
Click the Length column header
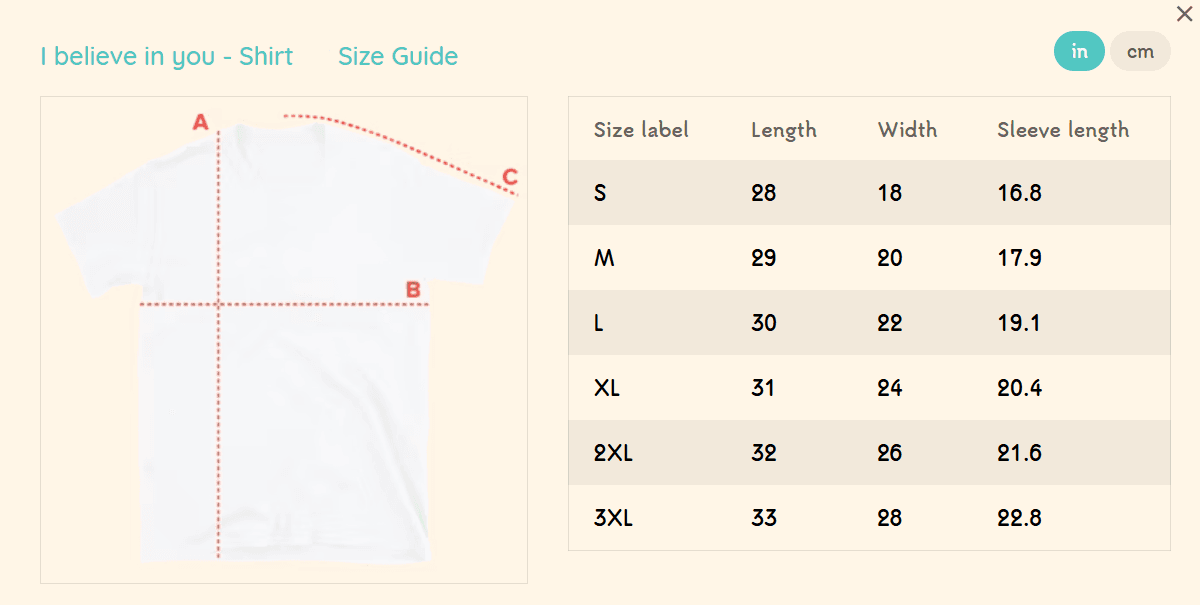[784, 130]
